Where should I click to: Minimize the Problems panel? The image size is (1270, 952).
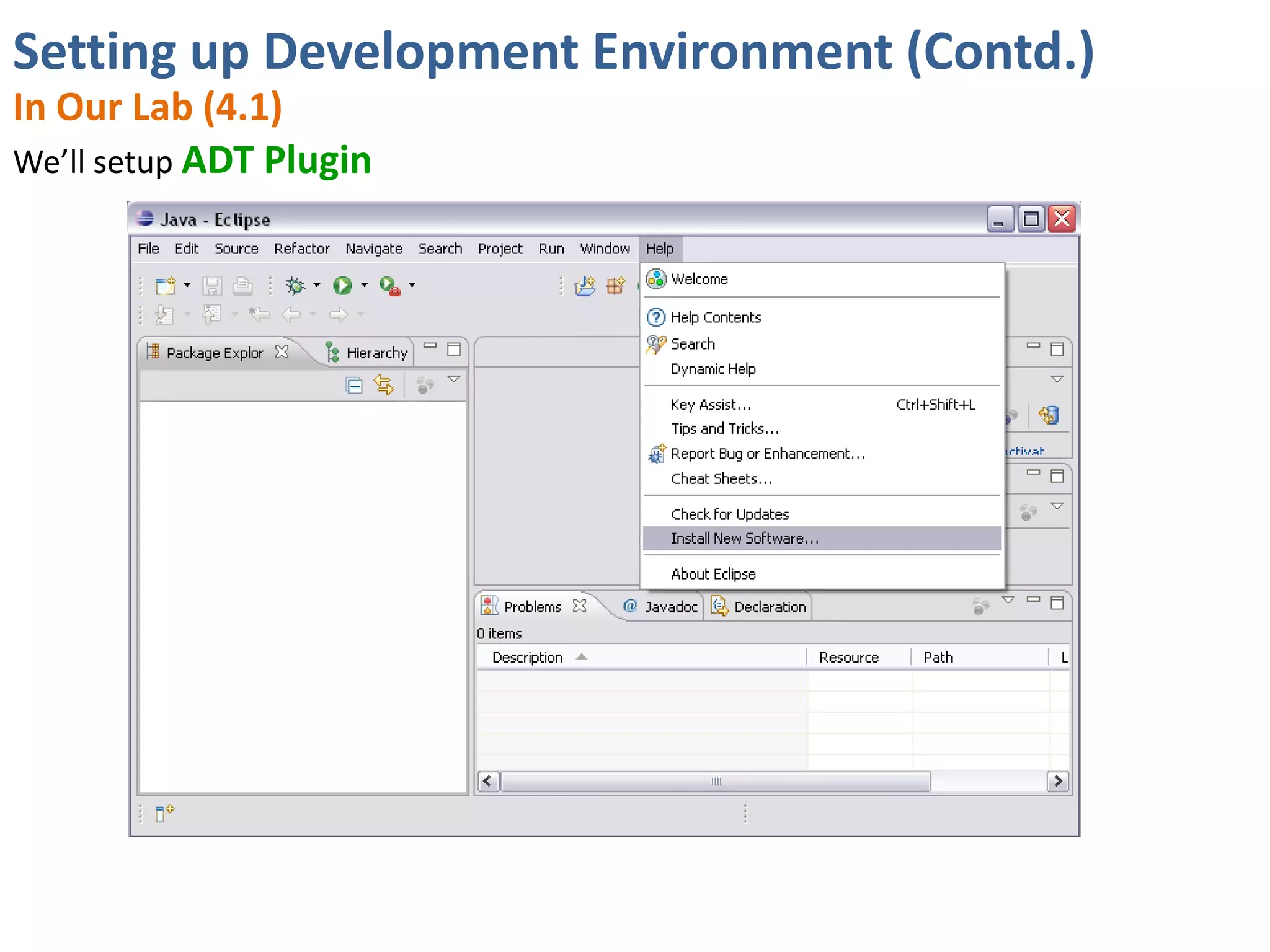(1033, 599)
